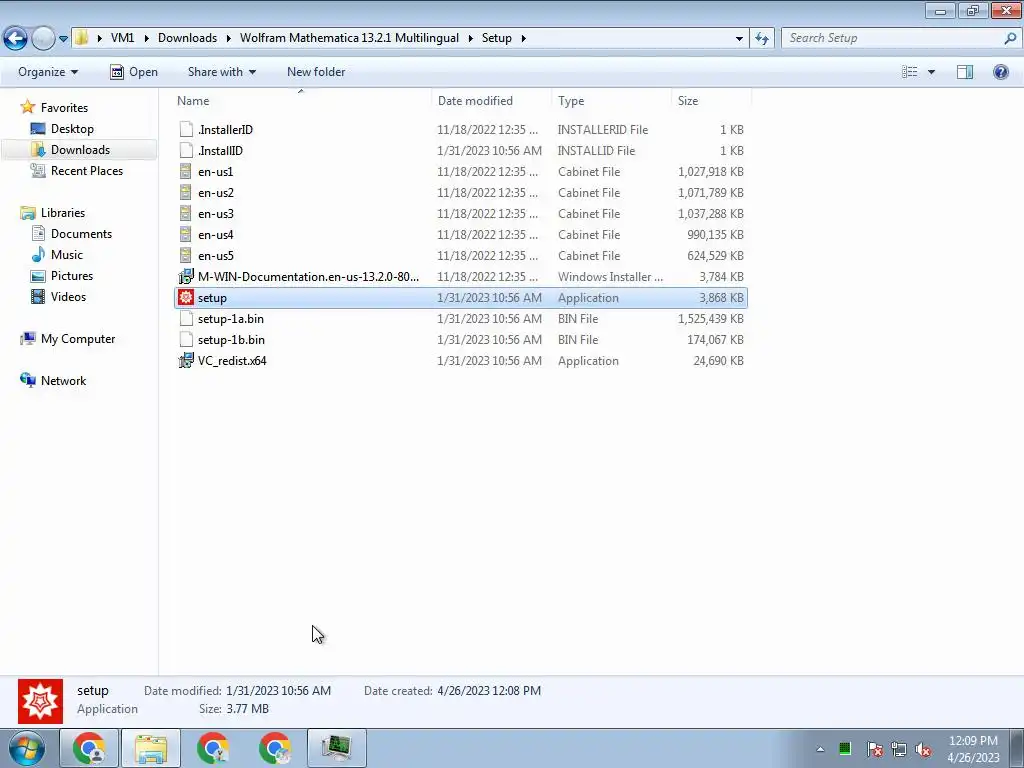The width and height of the screenshot is (1024, 768).
Task: Click the Windows Installer type cell
Action: pyautogui.click(x=610, y=277)
